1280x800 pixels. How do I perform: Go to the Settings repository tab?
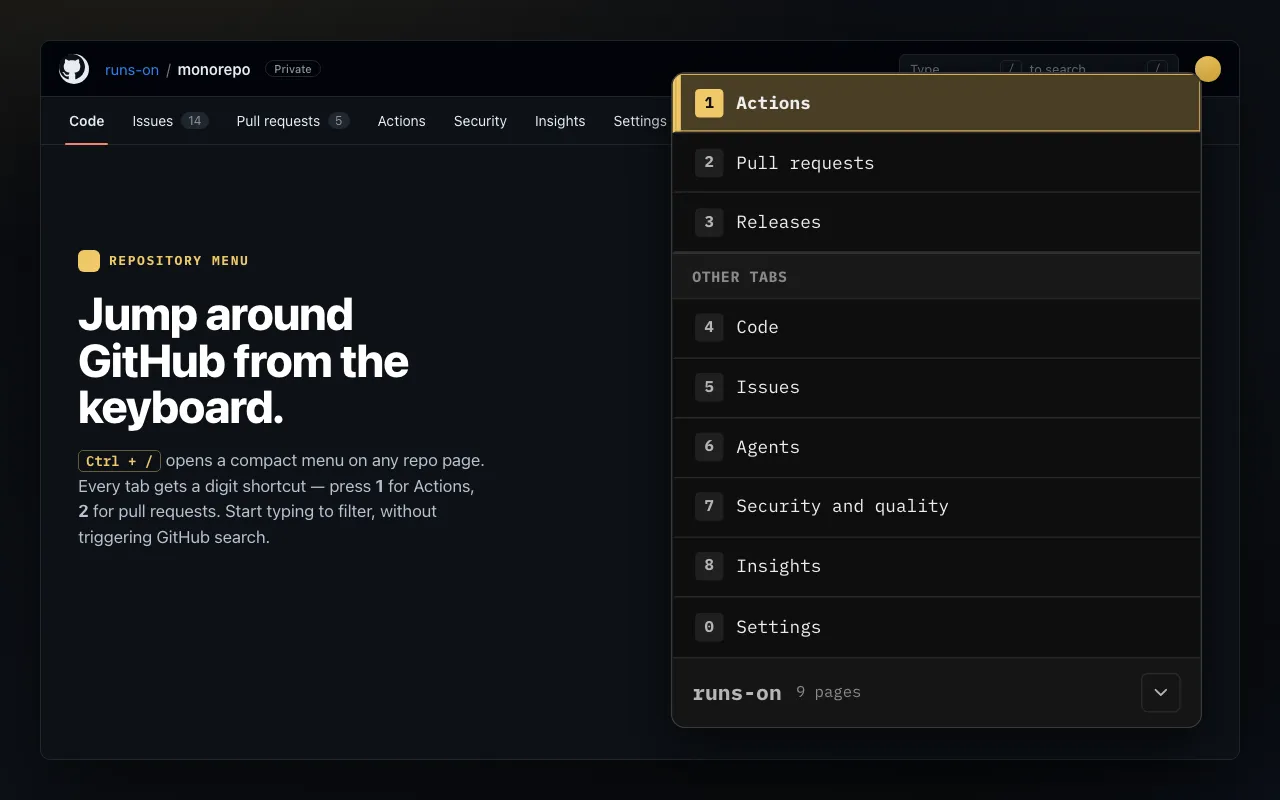point(640,121)
